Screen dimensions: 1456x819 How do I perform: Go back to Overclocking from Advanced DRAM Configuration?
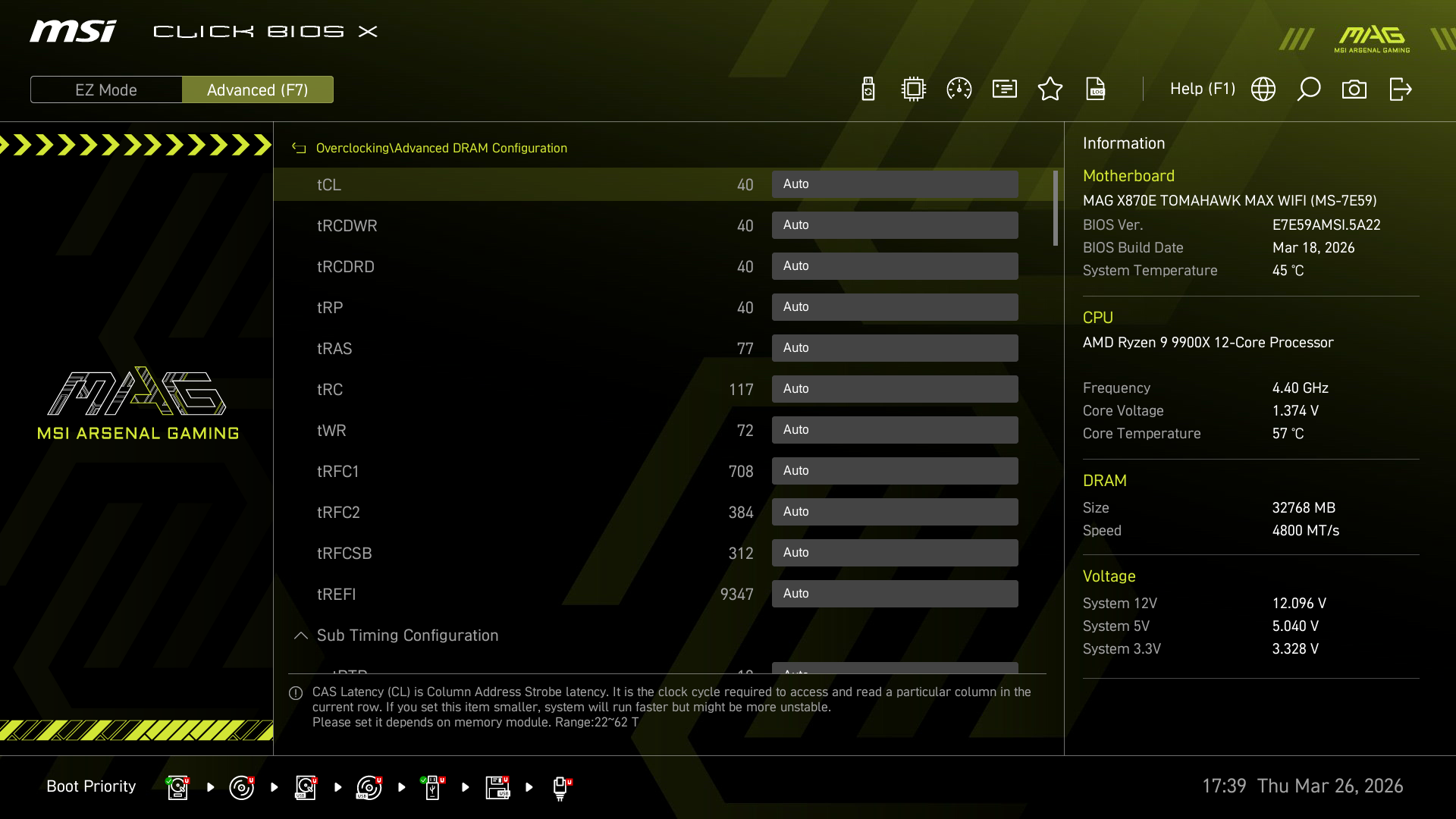(x=299, y=148)
